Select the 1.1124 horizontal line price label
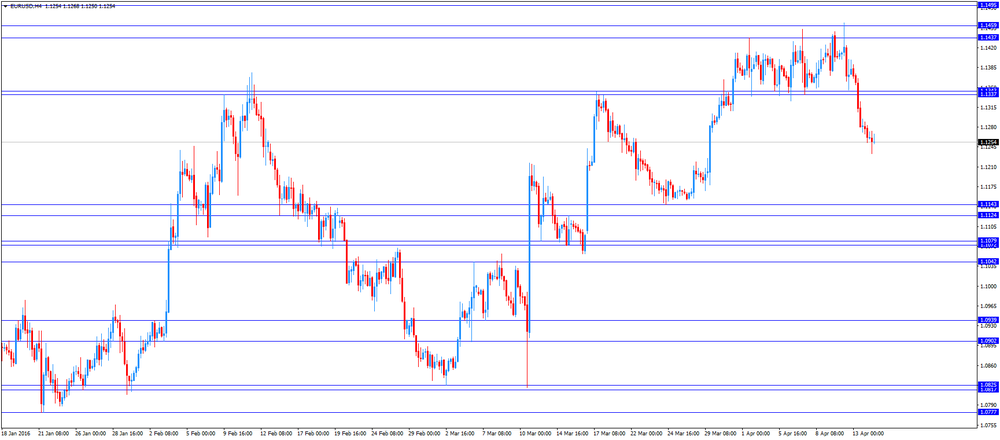 tap(987, 215)
